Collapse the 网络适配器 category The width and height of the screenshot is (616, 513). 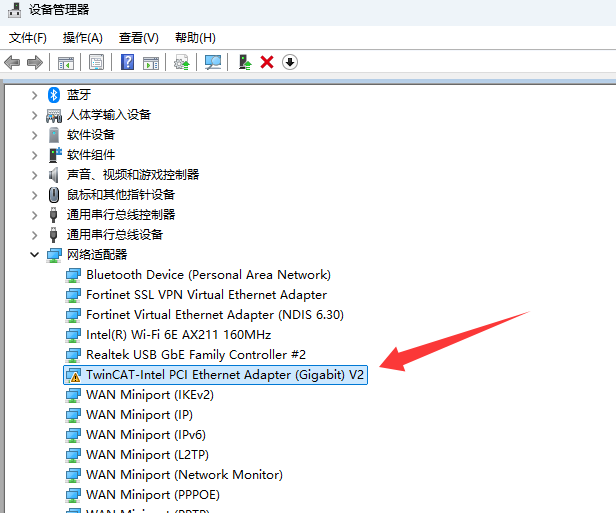pyautogui.click(x=34, y=255)
